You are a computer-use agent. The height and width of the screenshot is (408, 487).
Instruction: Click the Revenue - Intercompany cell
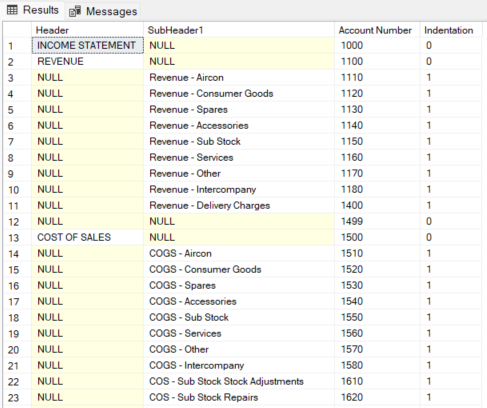tap(239, 189)
